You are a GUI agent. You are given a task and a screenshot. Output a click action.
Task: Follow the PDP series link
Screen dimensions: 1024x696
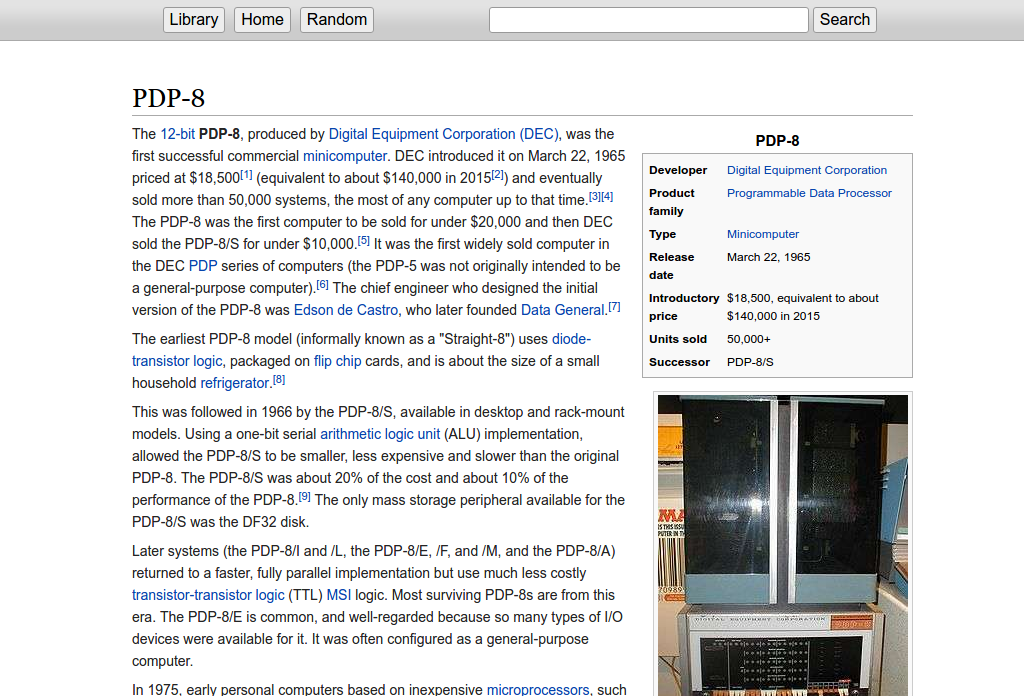(203, 266)
